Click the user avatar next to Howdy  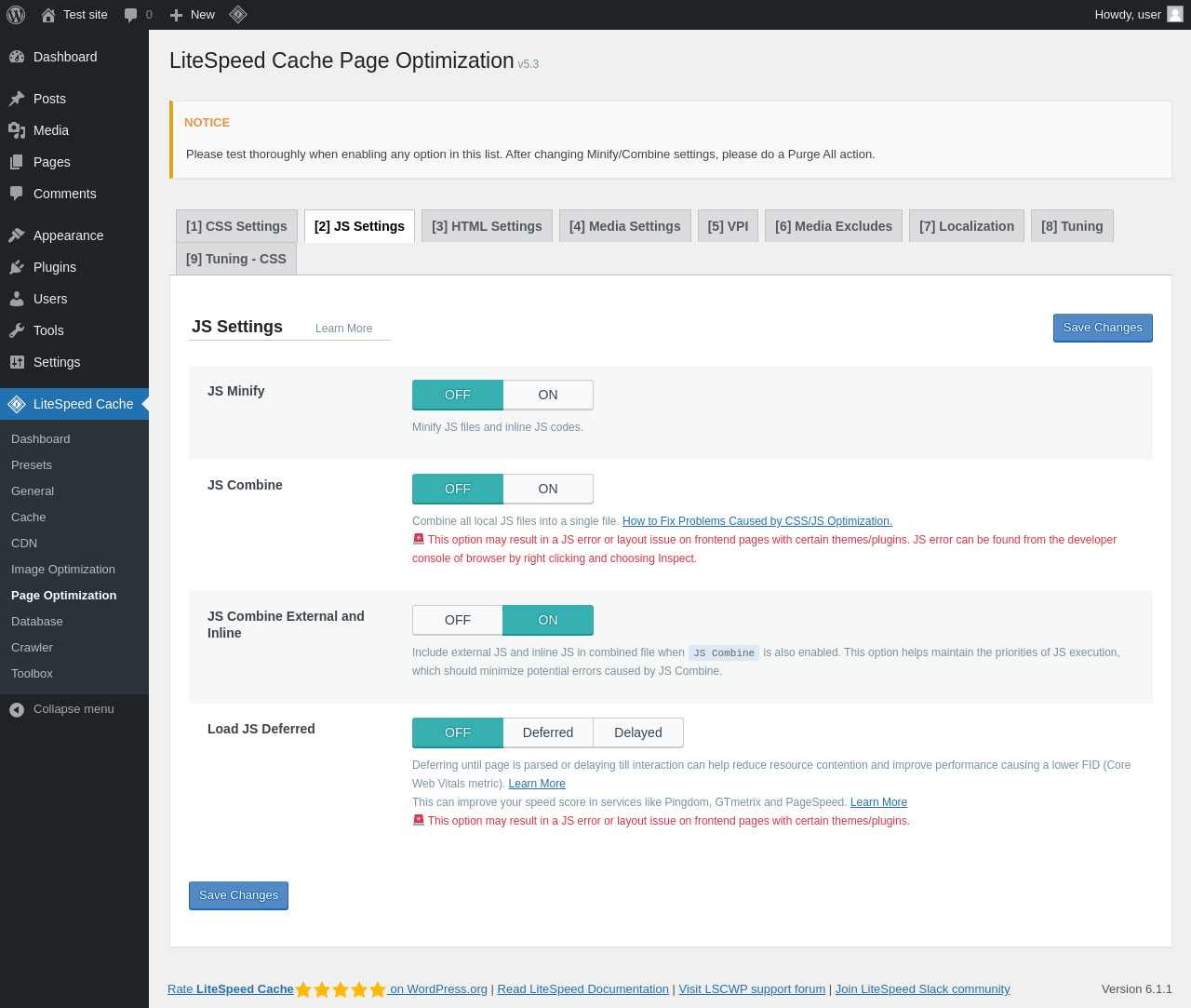1174,15
